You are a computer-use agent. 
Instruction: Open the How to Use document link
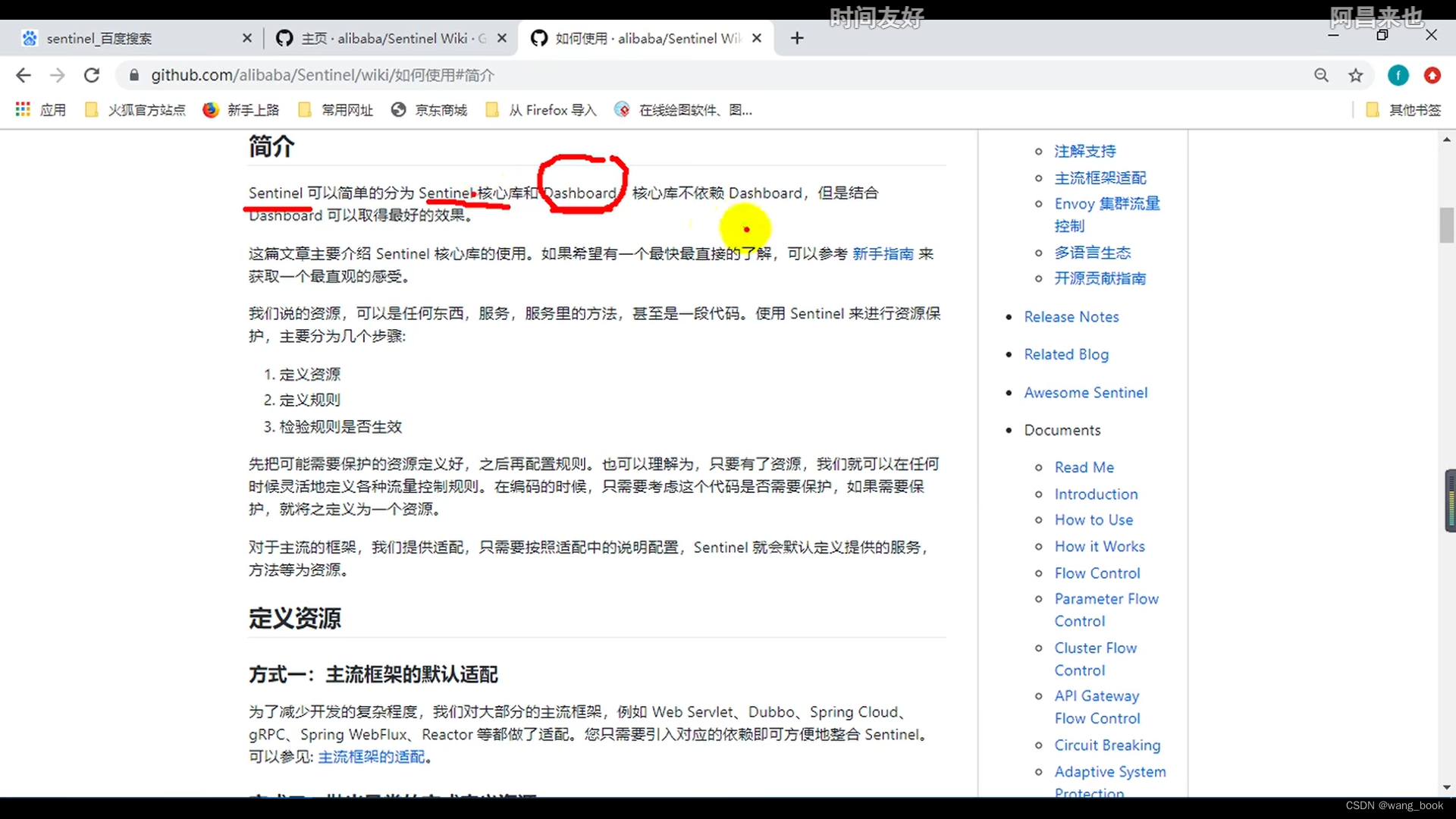point(1094,519)
